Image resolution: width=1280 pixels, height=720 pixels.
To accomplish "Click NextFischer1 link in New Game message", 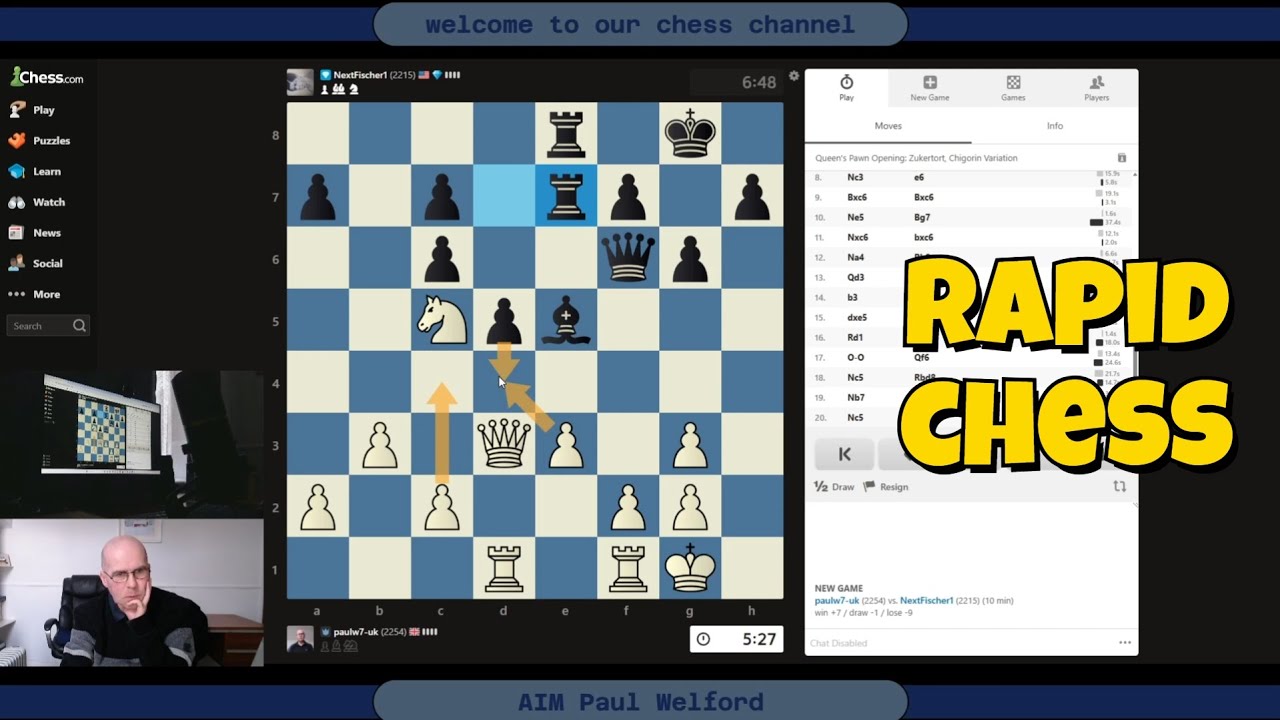I will coord(926,601).
